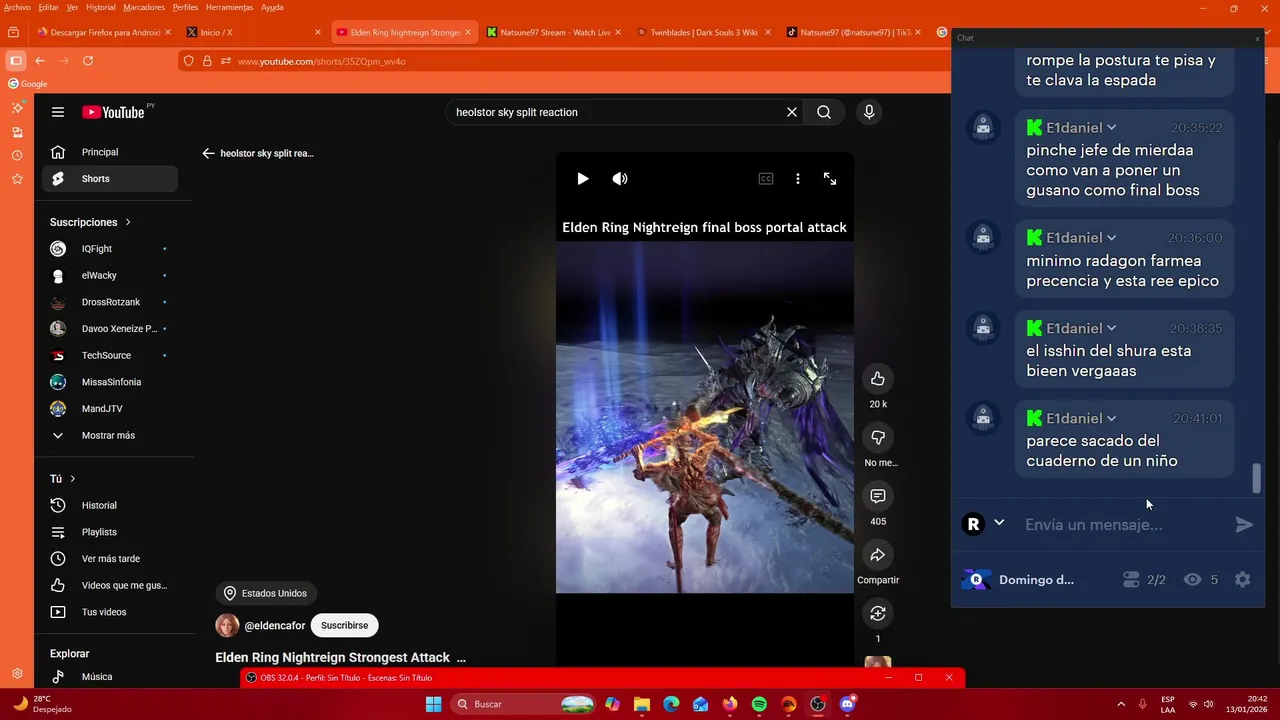Open the TechSource subscription channel
1280x720 pixels.
(110, 355)
